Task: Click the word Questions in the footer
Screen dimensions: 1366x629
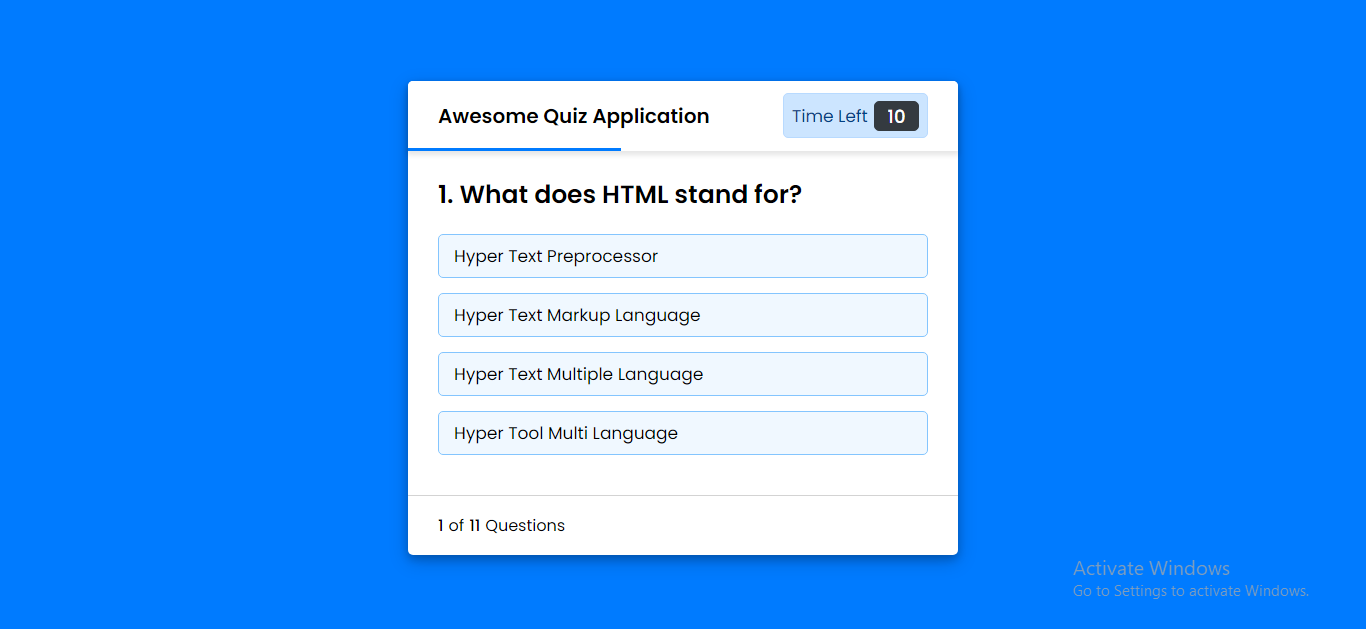Action: pyautogui.click(x=525, y=526)
